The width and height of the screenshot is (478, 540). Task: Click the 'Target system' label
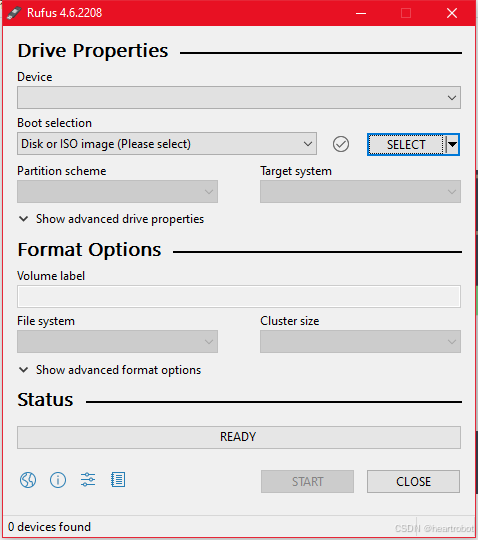(x=296, y=171)
